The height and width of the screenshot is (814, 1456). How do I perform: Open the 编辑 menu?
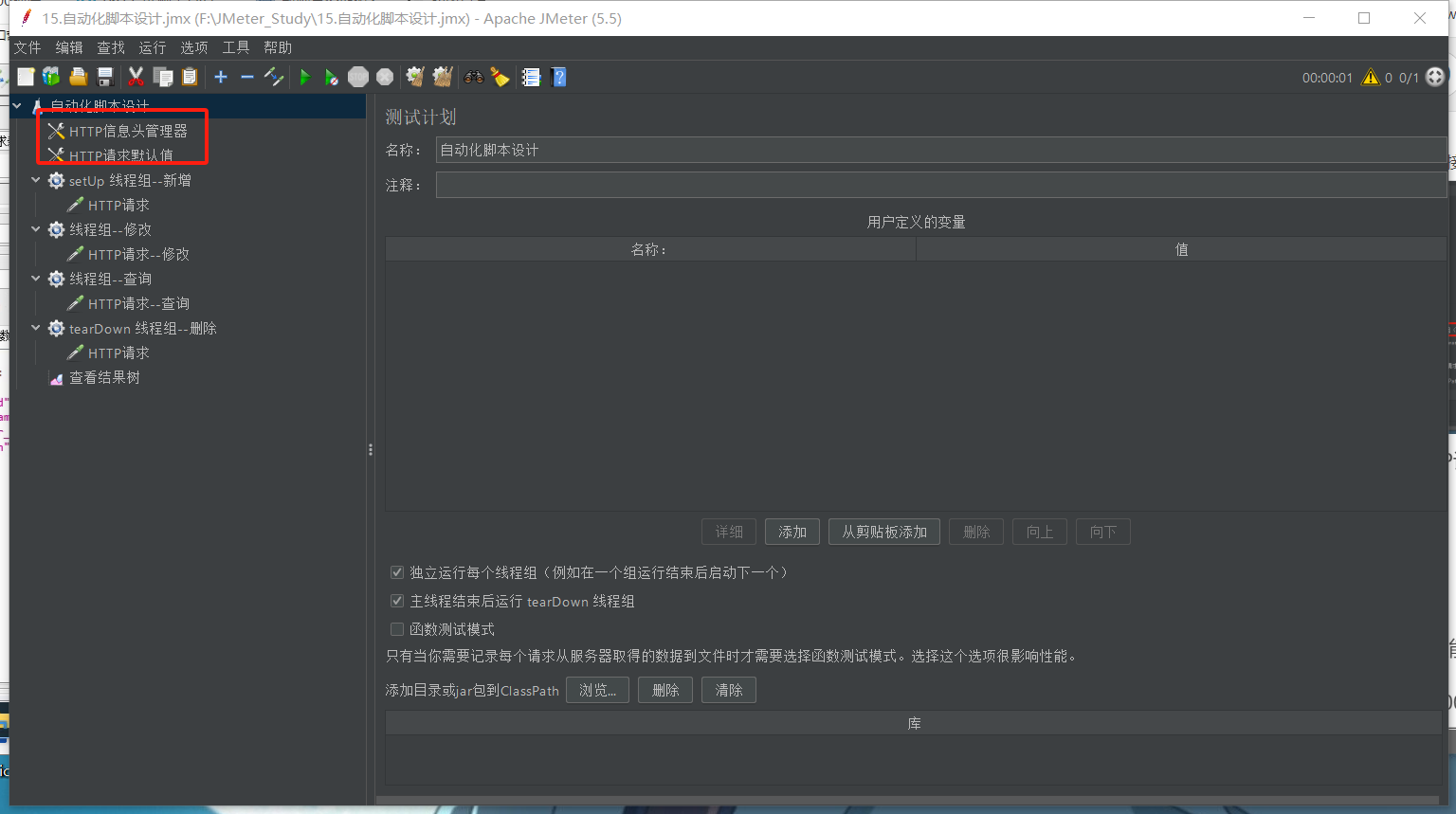pyautogui.click(x=69, y=47)
